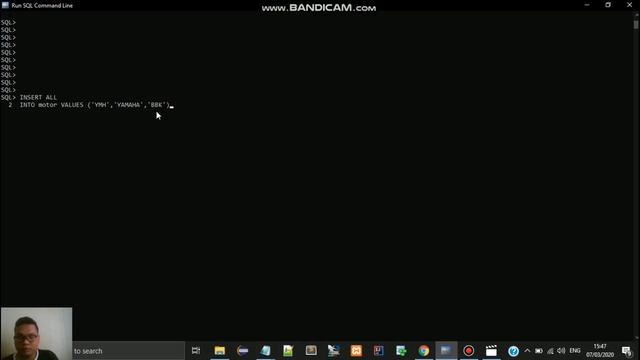Restore down the SQL Command Line window
Image resolution: width=640 pixels, height=360 pixels.
608,5
